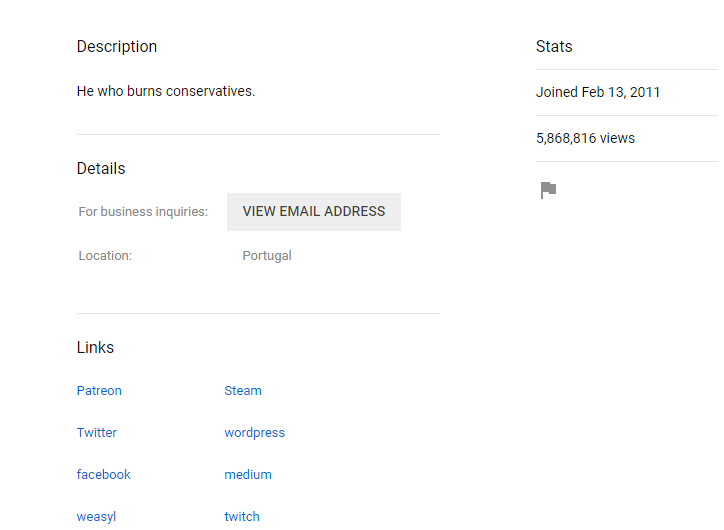Click the report user flag icon
The width and height of the screenshot is (724, 530).
(x=548, y=190)
